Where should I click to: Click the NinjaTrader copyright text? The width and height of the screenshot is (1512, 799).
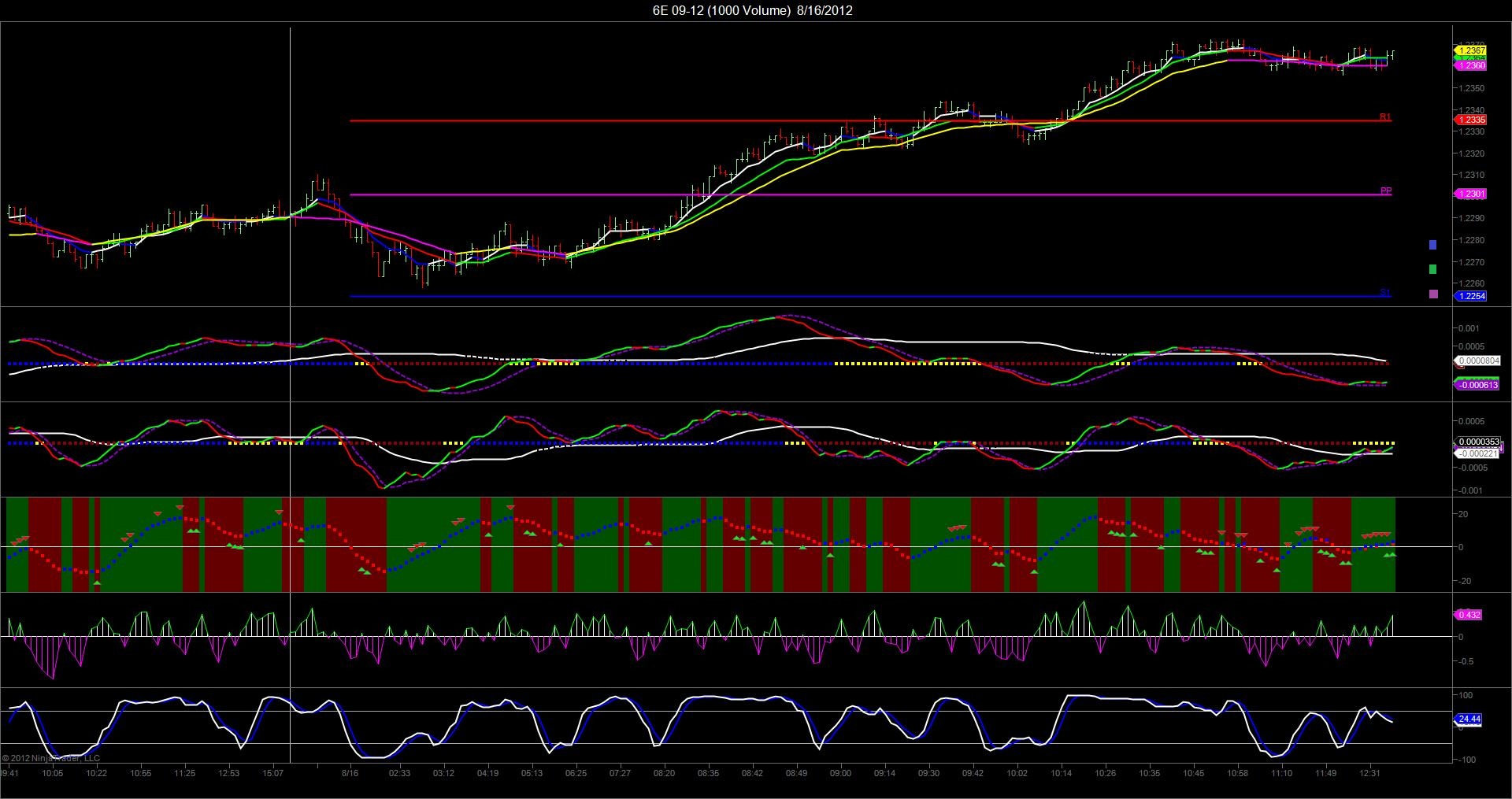tap(51, 758)
